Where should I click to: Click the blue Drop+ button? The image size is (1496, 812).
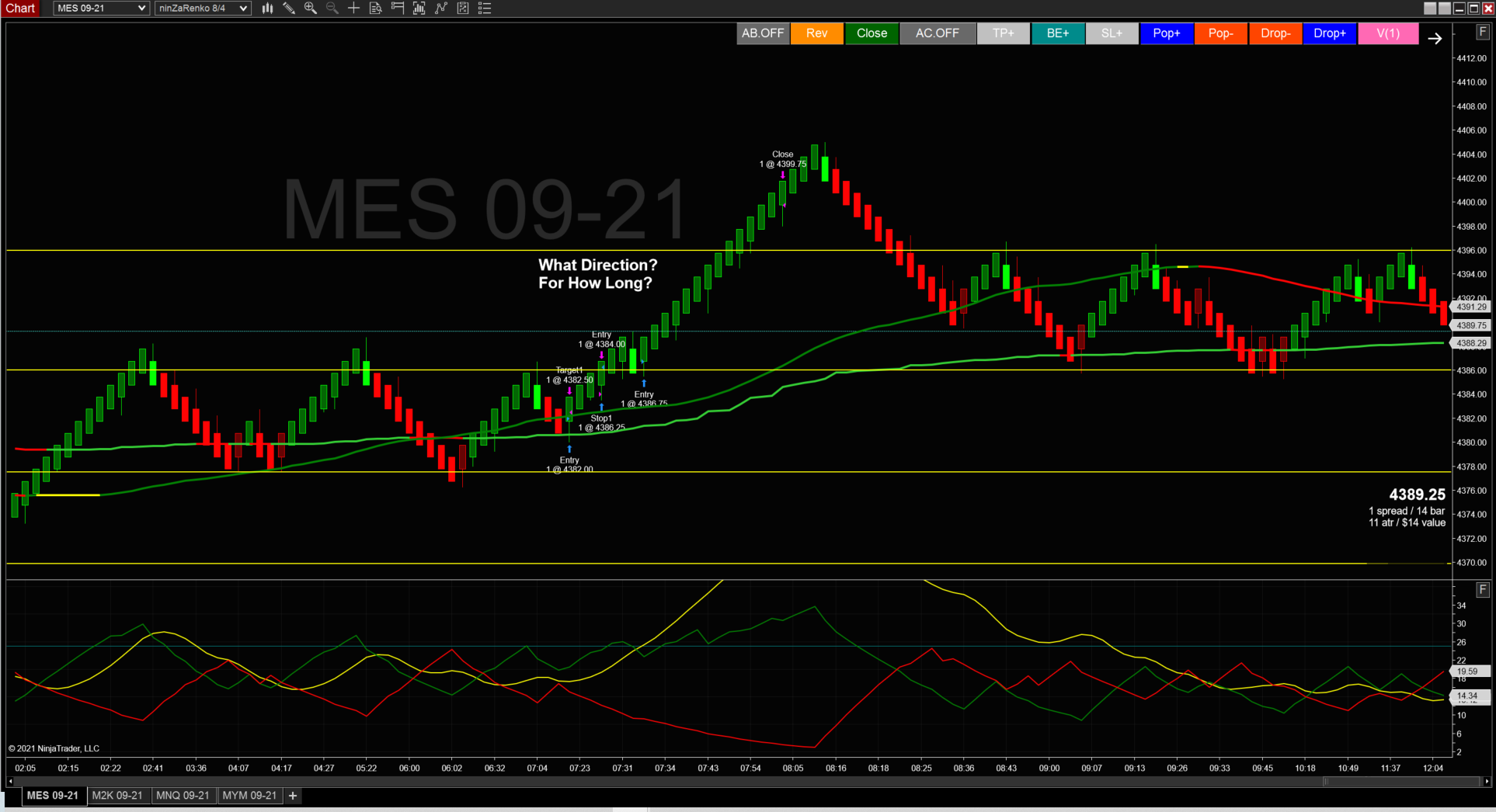[1330, 33]
